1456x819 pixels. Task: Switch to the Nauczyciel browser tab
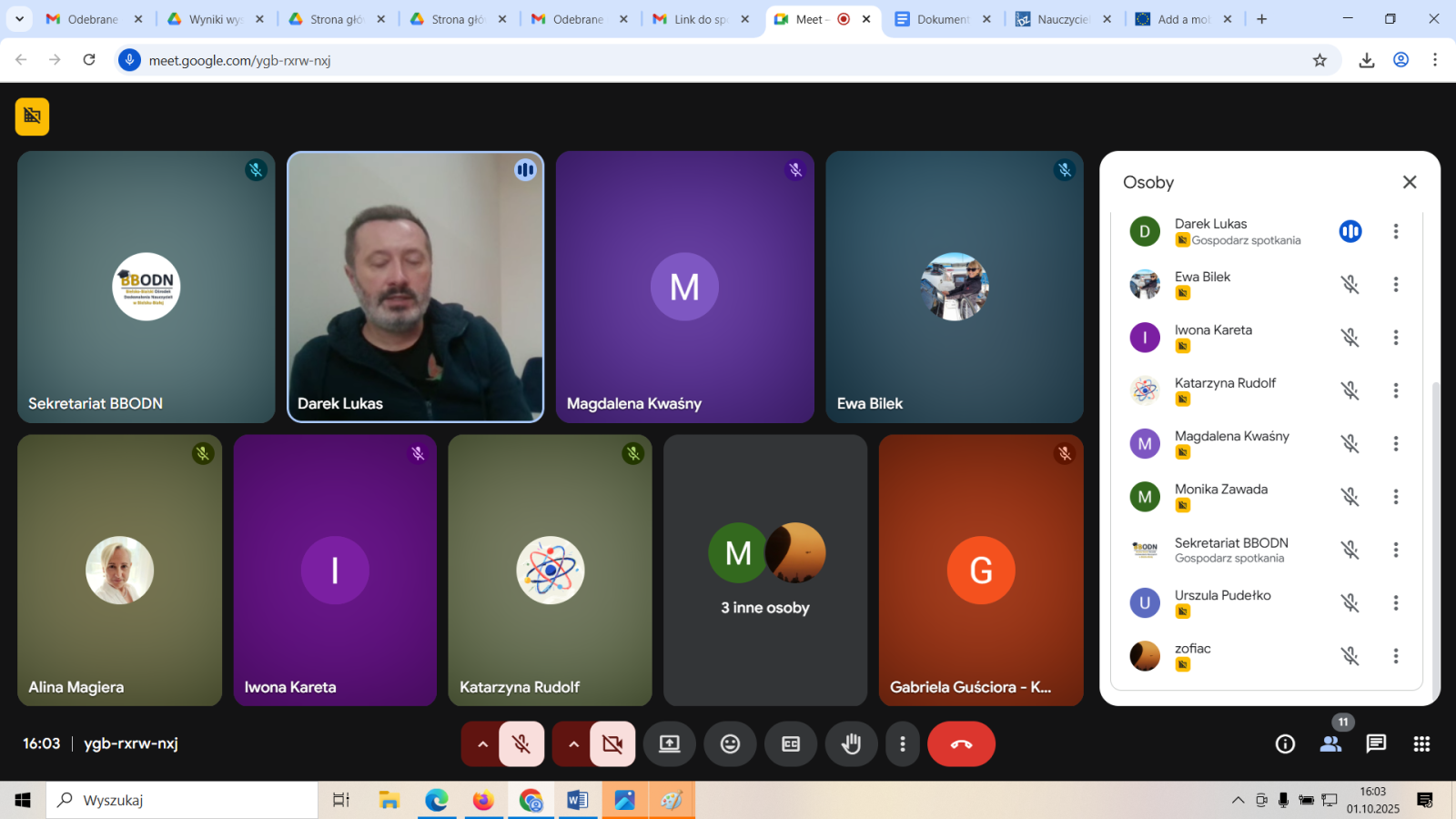pyautogui.click(x=1063, y=19)
